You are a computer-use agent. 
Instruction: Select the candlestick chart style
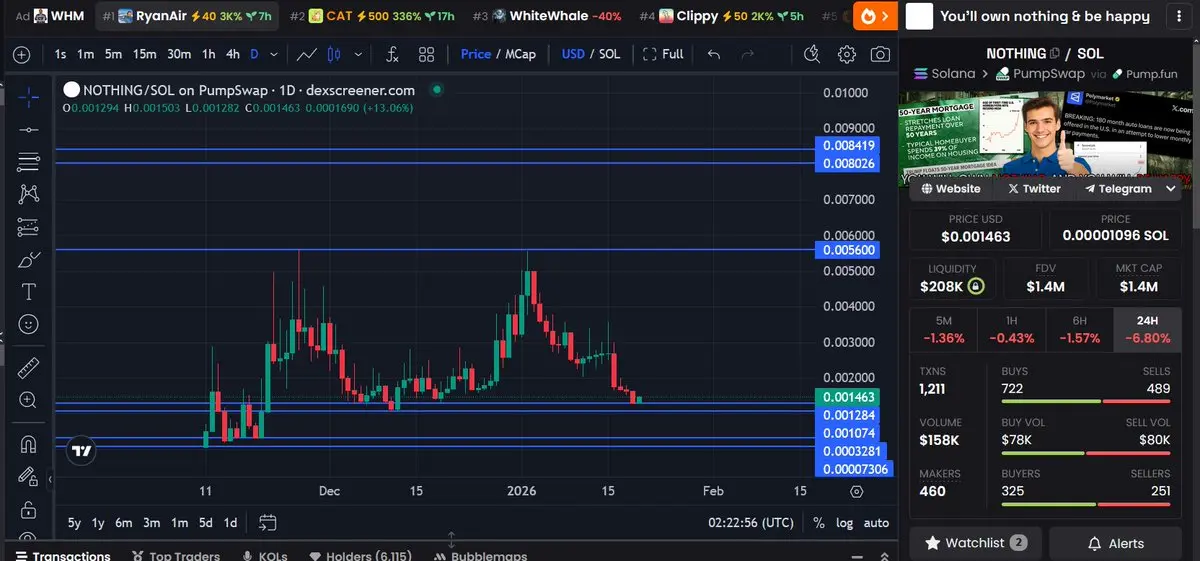(334, 54)
